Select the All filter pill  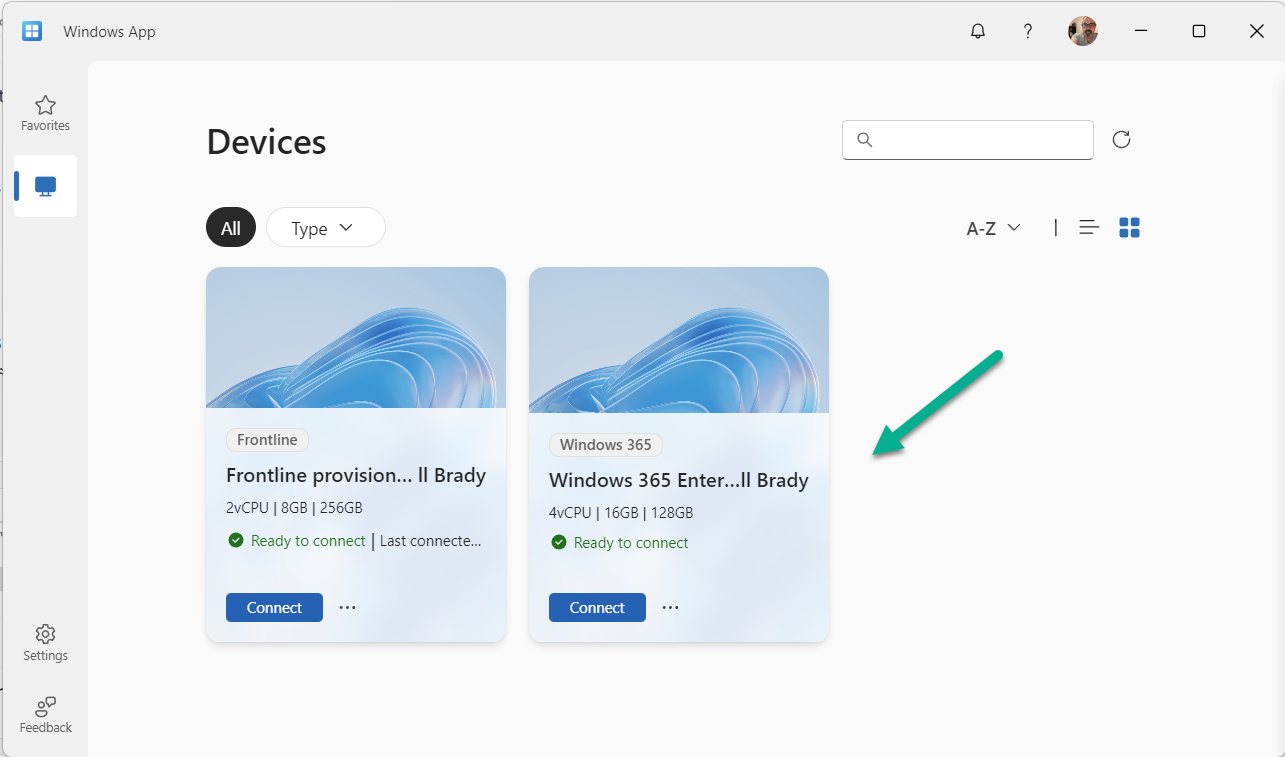tap(231, 228)
